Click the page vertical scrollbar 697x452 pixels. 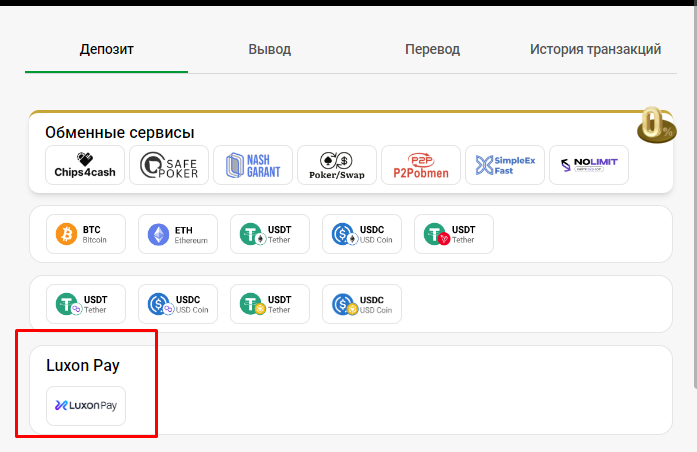[x=695, y=196]
